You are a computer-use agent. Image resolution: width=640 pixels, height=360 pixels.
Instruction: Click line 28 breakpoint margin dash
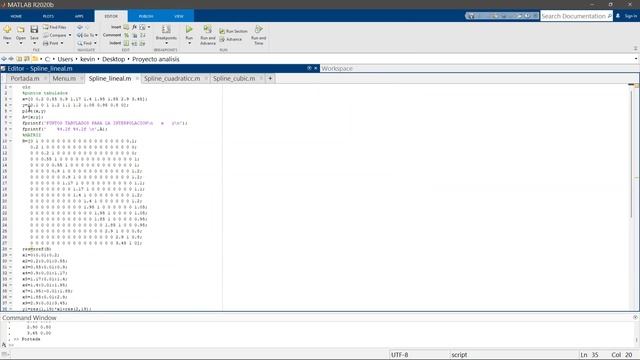coord(11,249)
